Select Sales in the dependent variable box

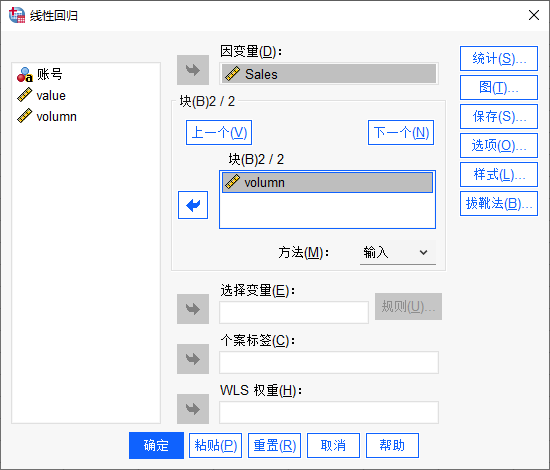(329, 74)
